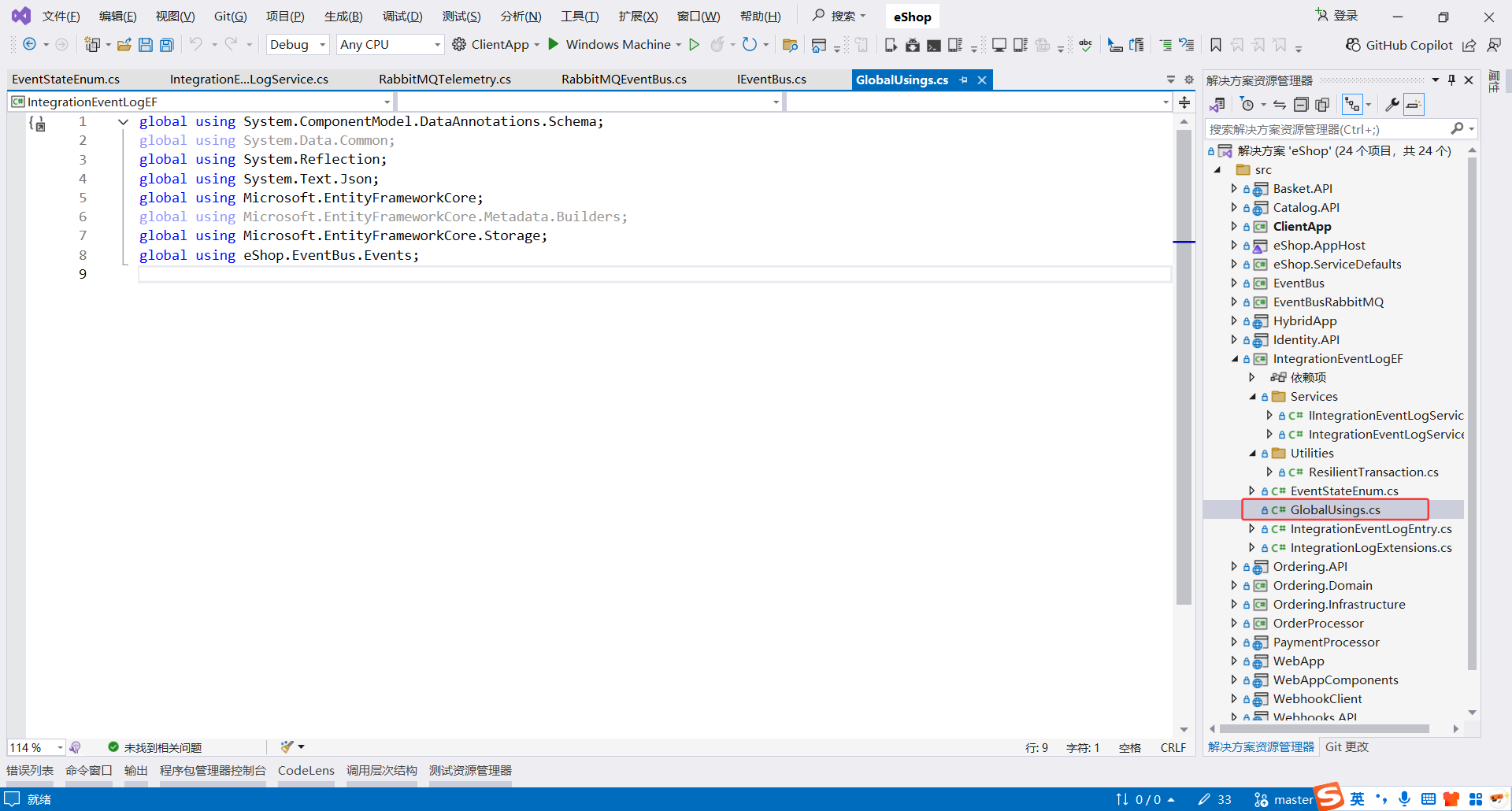Screen dimensions: 1512x811
Task: Click the code cleanup broom icon
Action: coord(287,746)
